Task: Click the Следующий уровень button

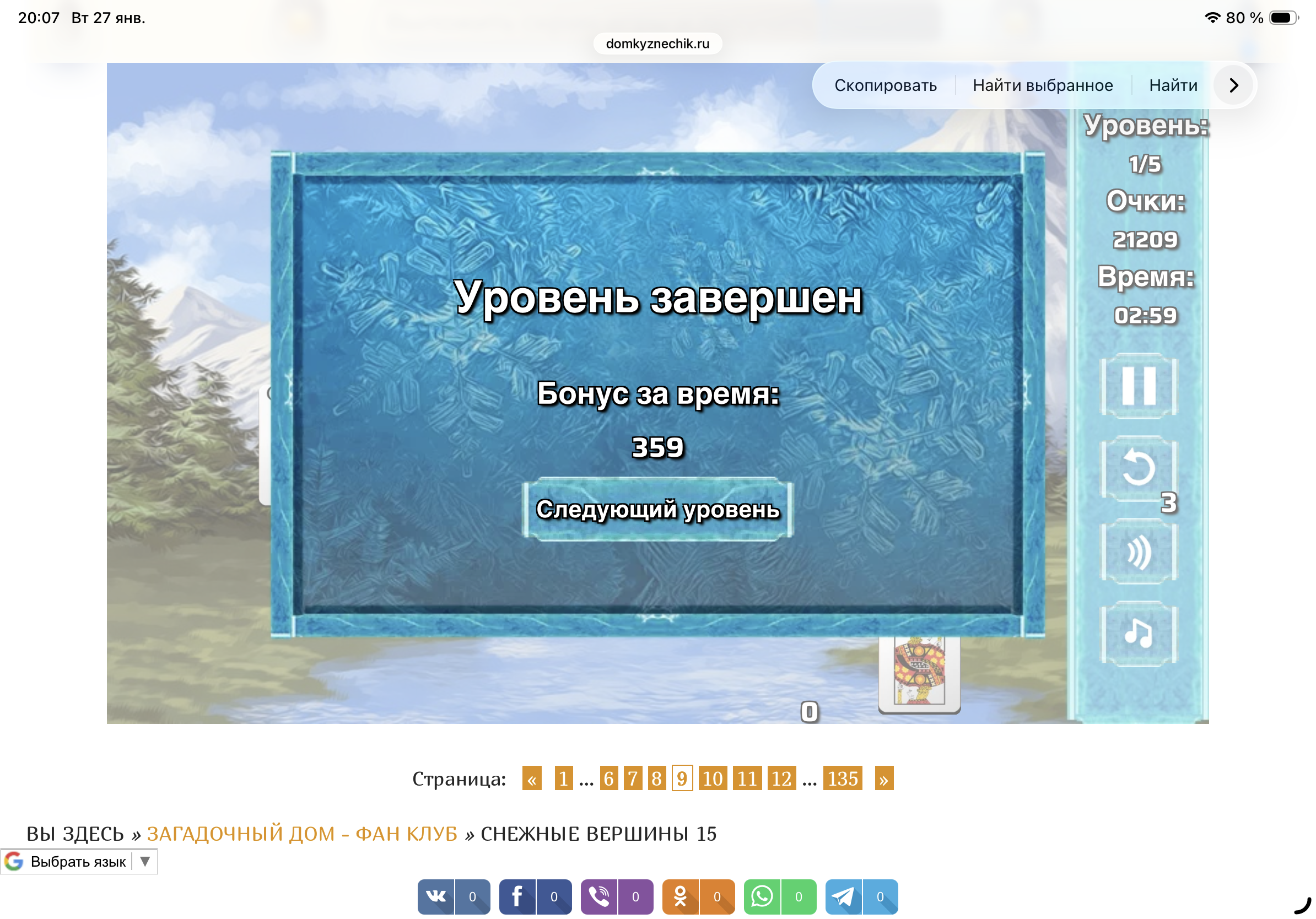Action: point(657,509)
